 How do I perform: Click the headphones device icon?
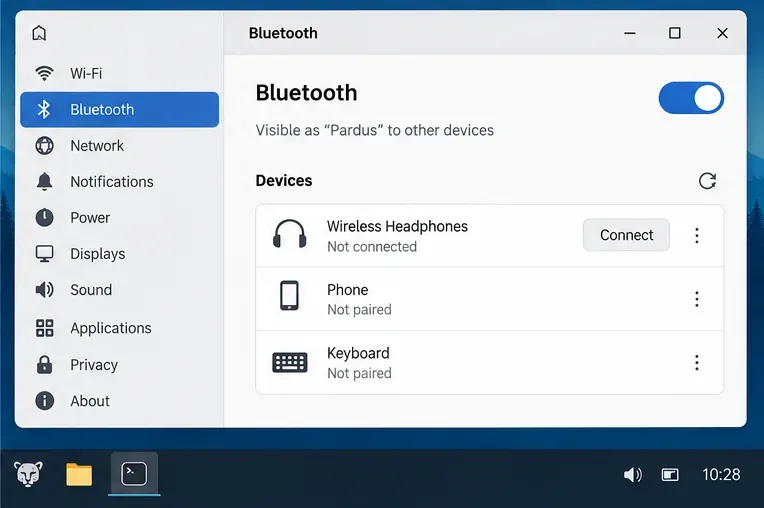[x=289, y=234]
